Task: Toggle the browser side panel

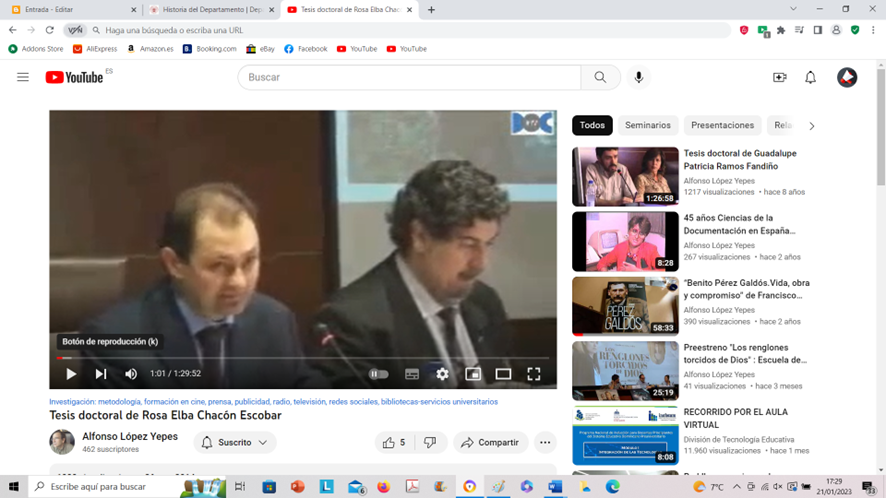Action: click(x=818, y=30)
